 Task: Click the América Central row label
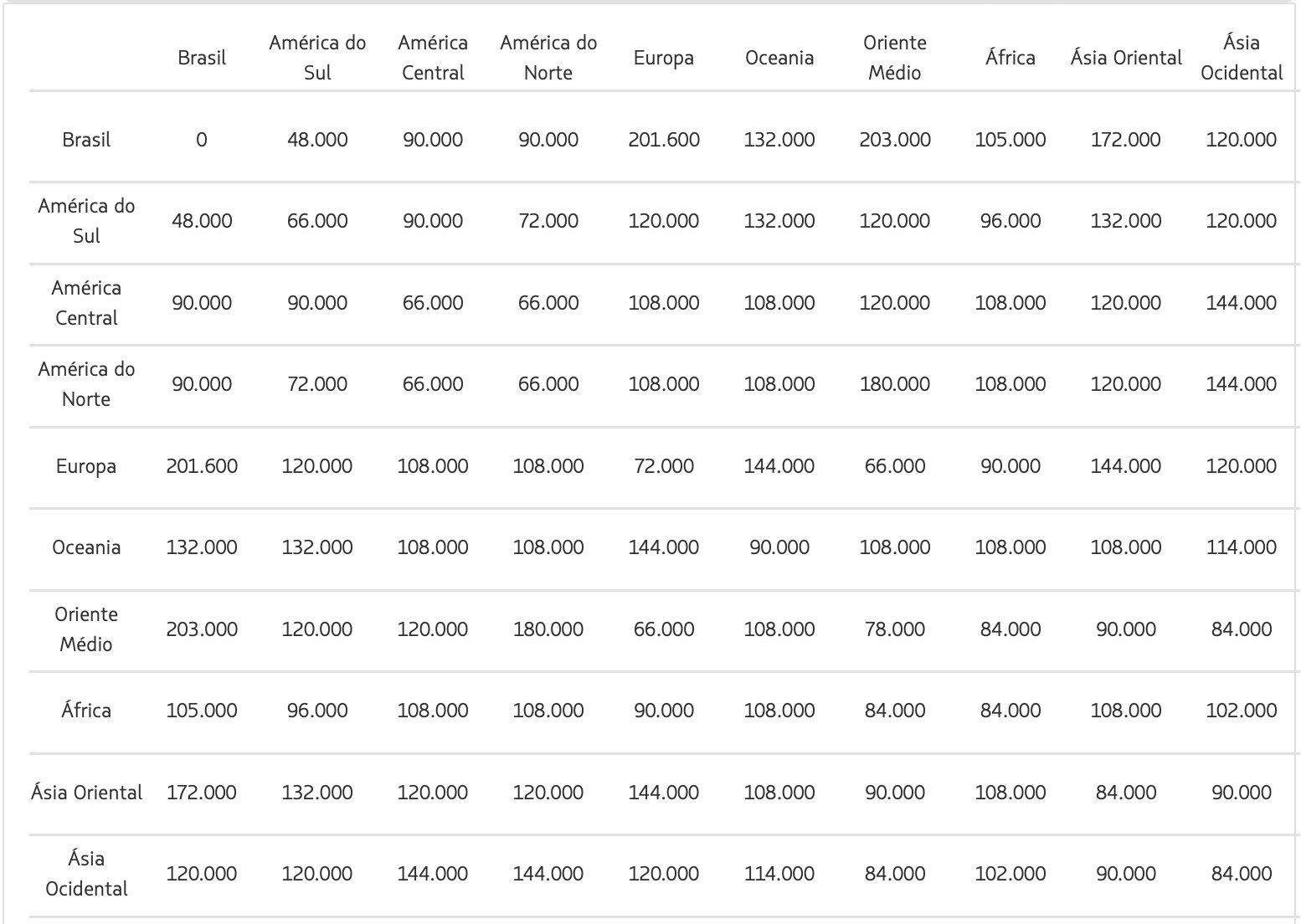(86, 303)
